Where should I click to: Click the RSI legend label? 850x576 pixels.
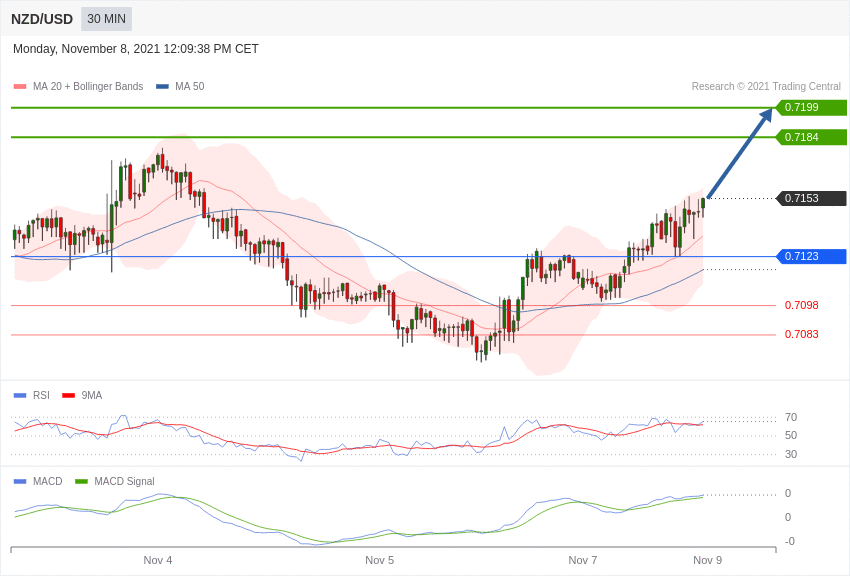41,396
